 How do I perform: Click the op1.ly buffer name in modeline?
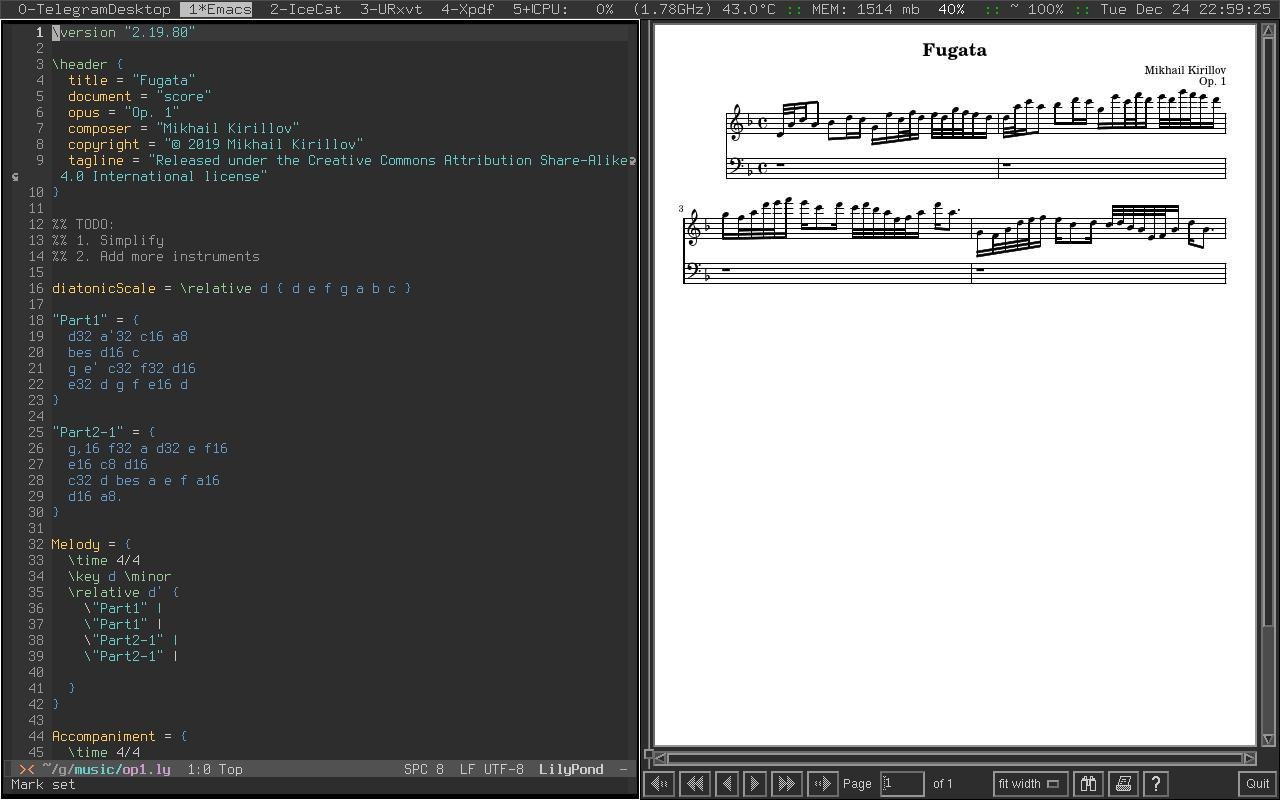tap(146, 769)
